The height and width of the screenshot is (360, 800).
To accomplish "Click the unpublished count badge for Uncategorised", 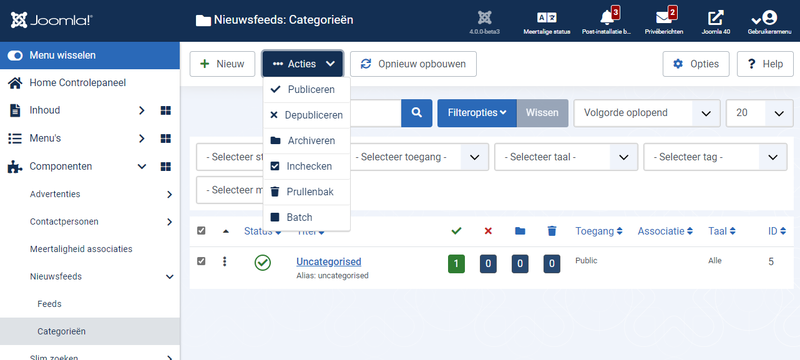I will pyautogui.click(x=488, y=264).
